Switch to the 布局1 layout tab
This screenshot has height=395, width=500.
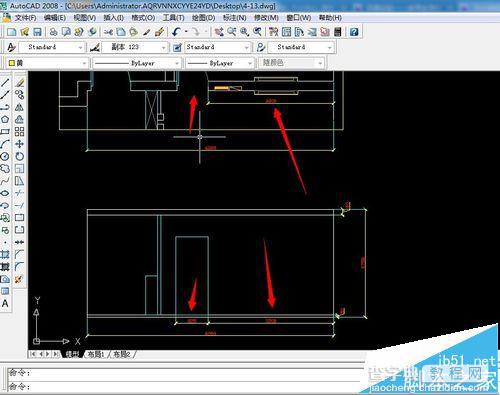(x=96, y=354)
